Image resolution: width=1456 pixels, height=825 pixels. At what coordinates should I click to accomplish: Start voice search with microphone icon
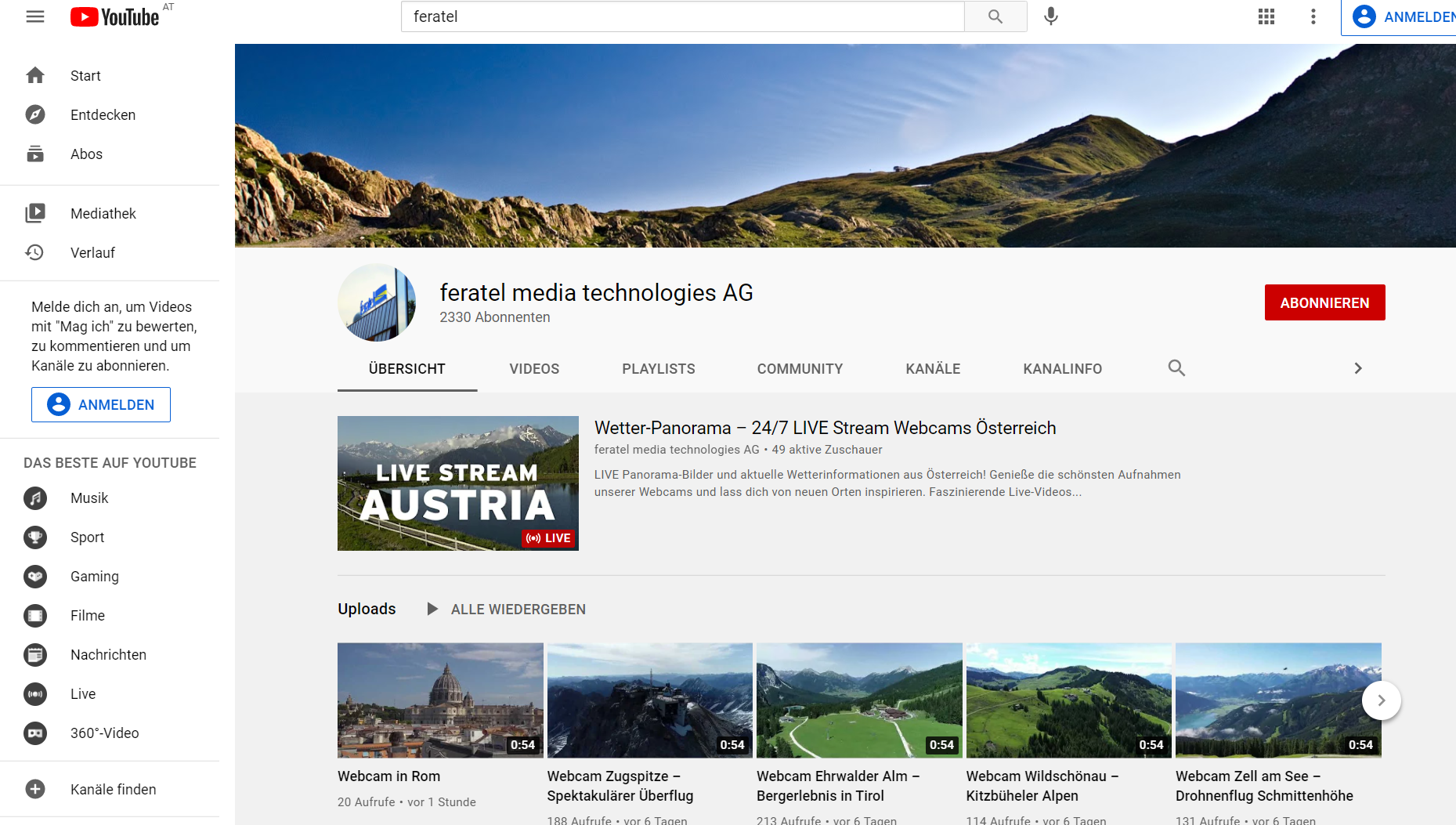click(1050, 16)
